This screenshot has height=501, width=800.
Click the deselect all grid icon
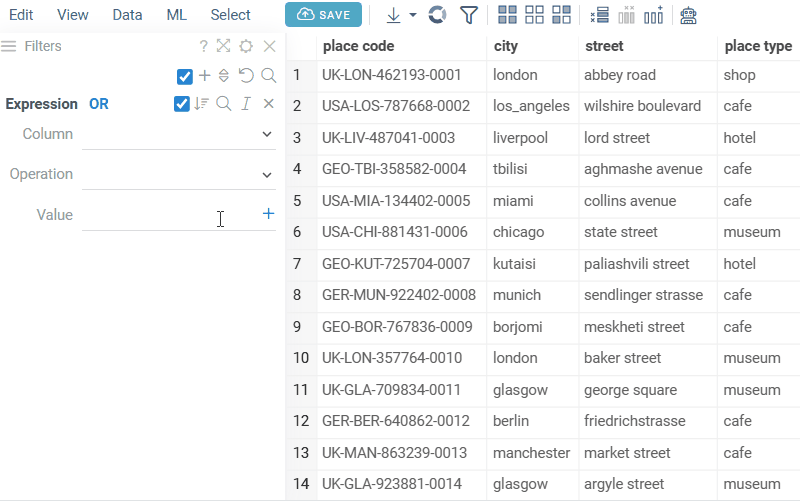534,15
